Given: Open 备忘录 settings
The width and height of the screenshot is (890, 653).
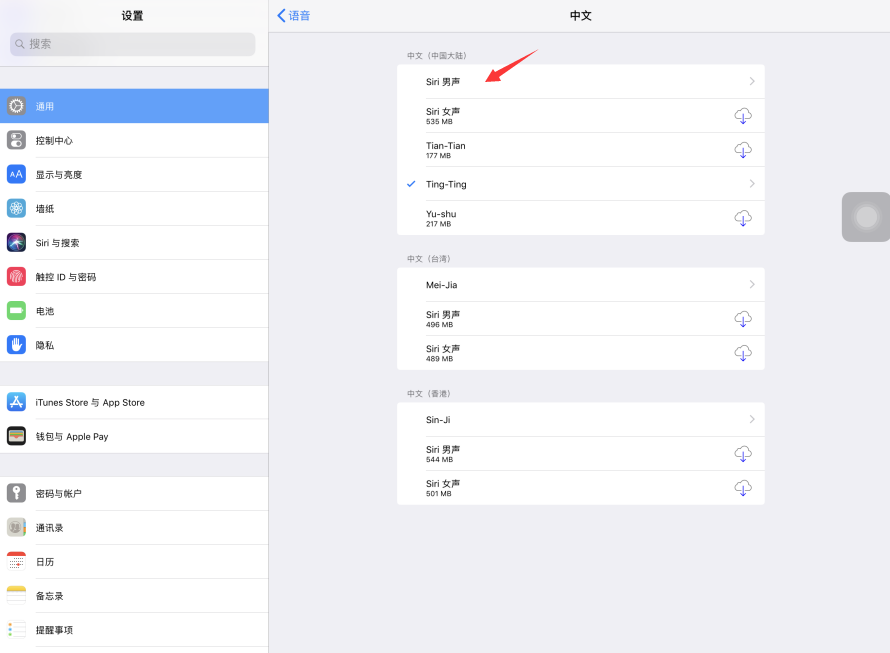Looking at the screenshot, I should click(134, 595).
